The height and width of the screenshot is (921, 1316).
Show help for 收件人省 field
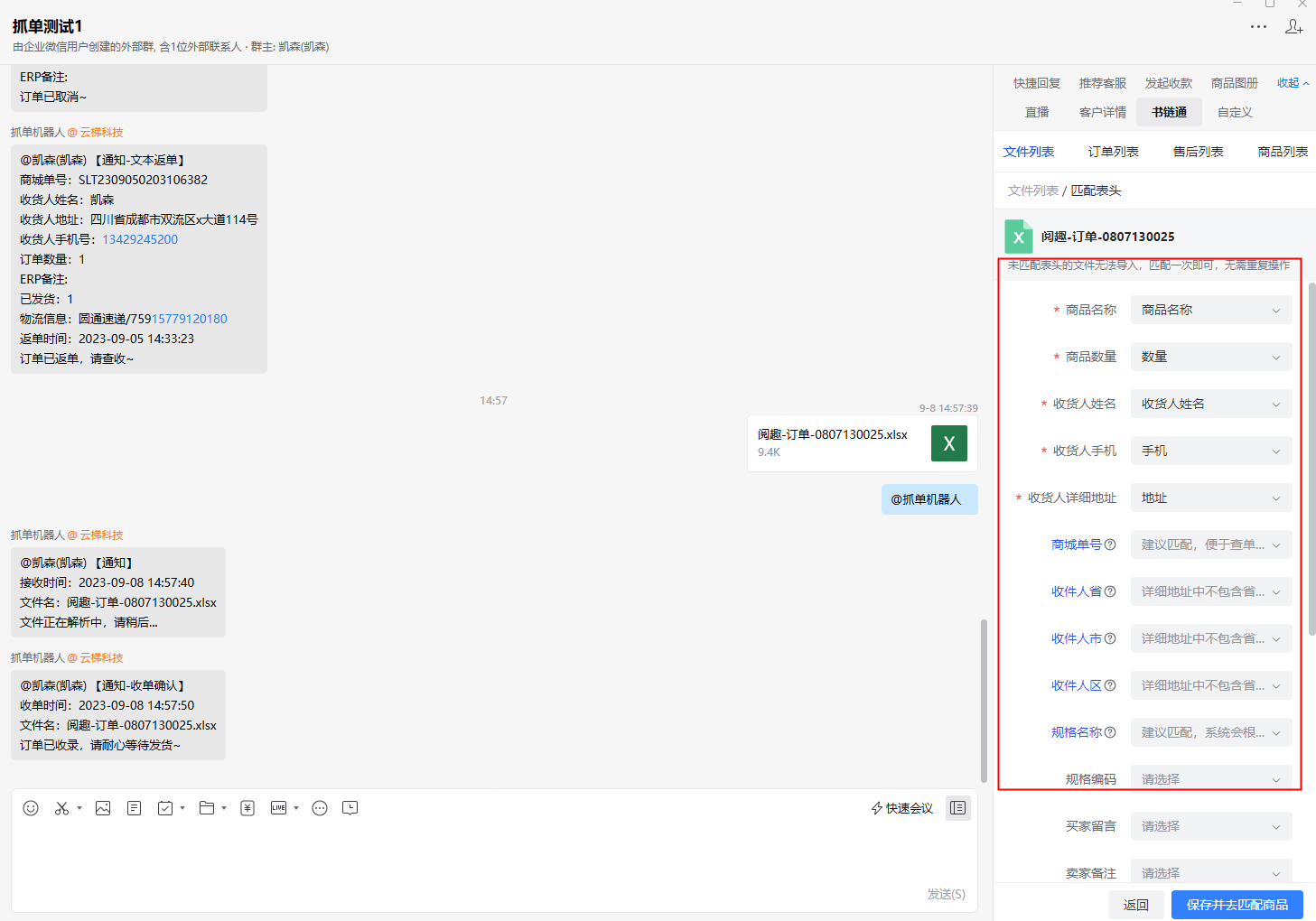[x=1110, y=591]
